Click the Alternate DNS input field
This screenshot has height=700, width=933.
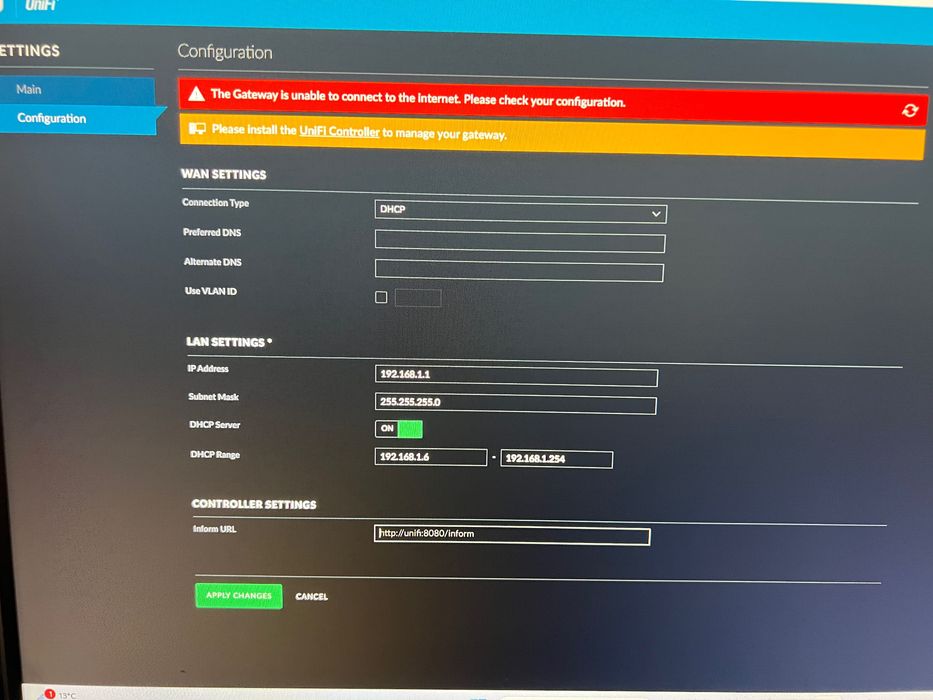(x=519, y=270)
